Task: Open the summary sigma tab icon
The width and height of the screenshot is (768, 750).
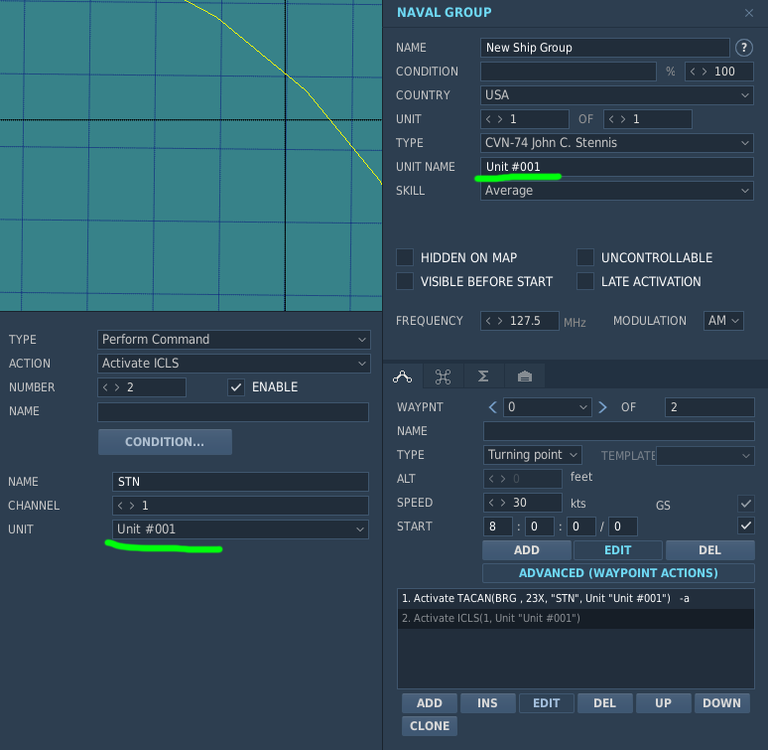Action: pyautogui.click(x=483, y=376)
